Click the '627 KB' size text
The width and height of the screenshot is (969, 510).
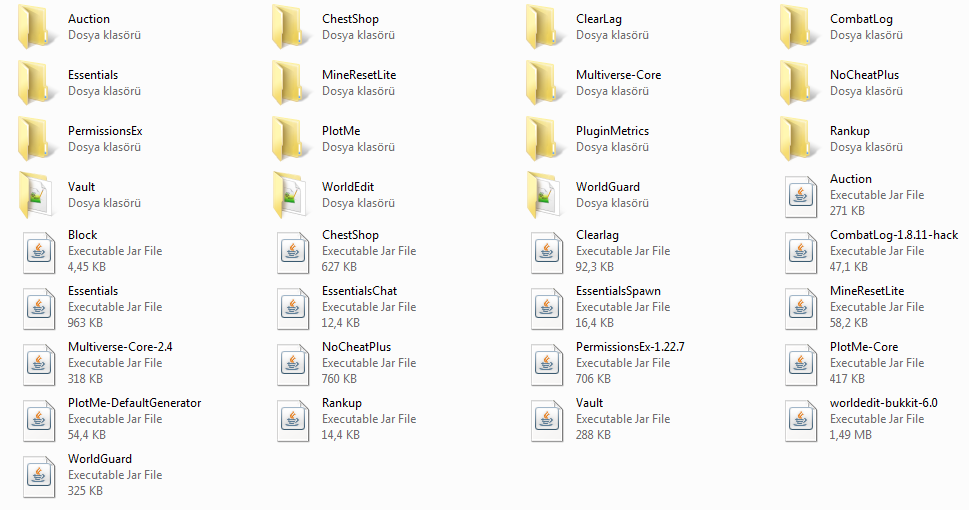coord(339,267)
